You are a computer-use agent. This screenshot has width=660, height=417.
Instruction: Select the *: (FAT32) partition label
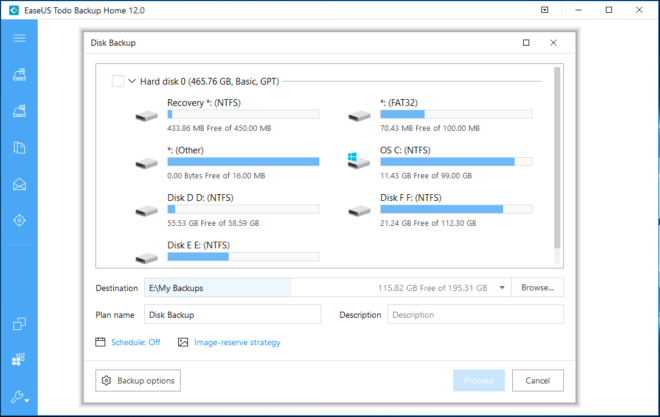click(x=399, y=103)
